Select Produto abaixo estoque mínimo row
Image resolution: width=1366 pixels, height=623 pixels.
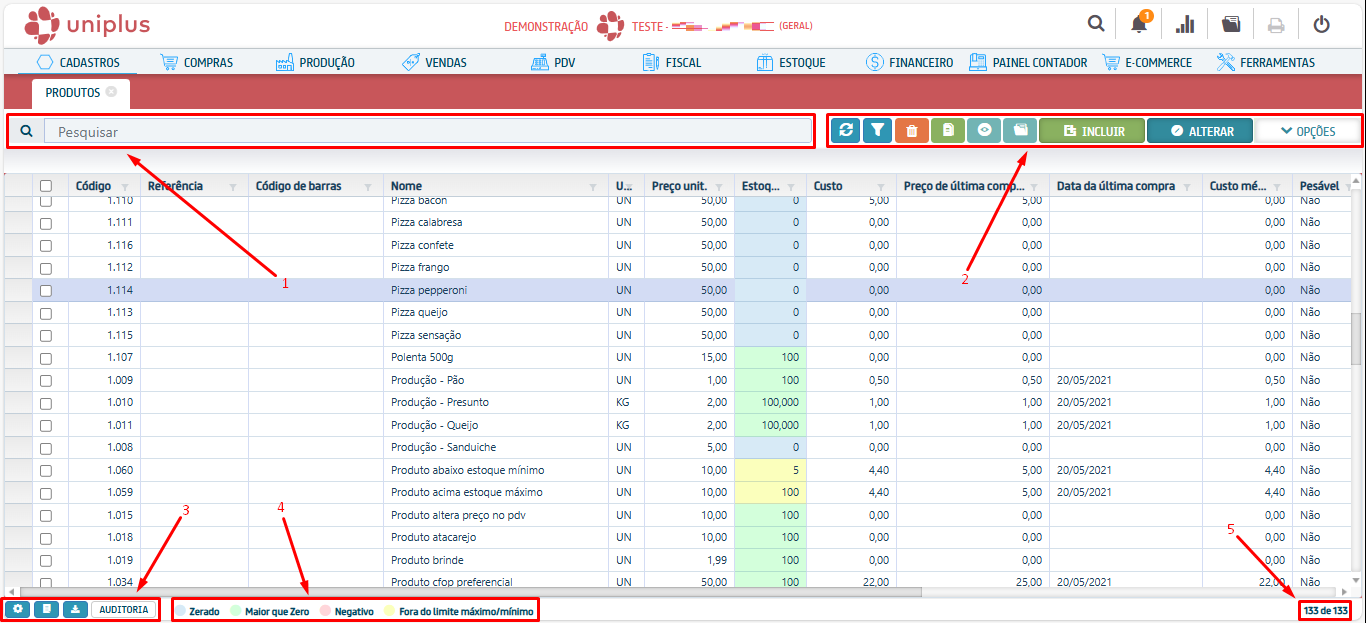click(676, 471)
